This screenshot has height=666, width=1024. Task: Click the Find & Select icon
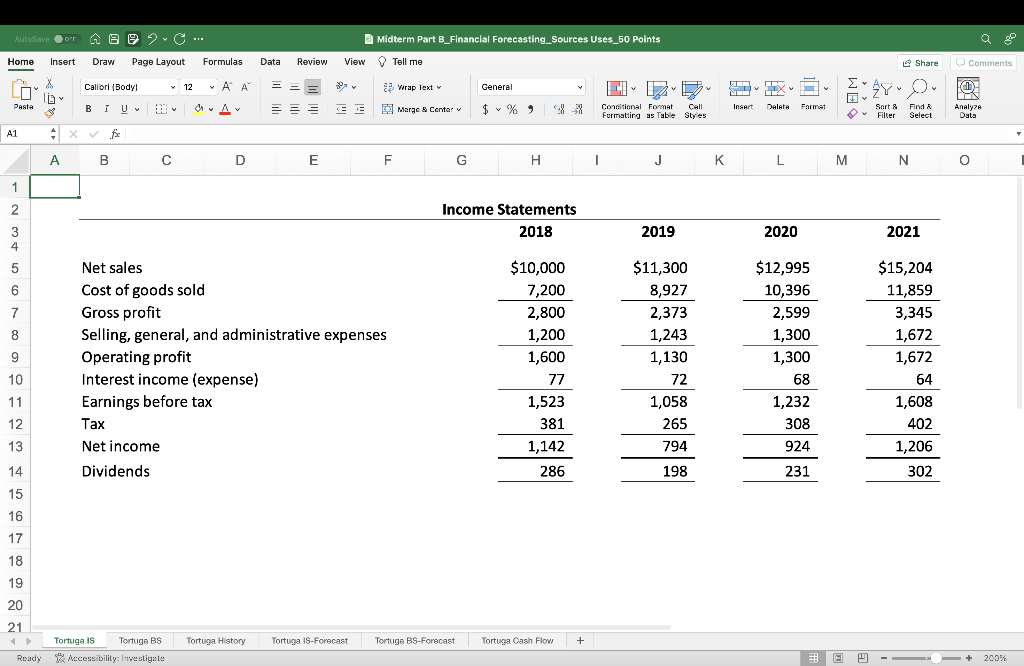(x=918, y=88)
